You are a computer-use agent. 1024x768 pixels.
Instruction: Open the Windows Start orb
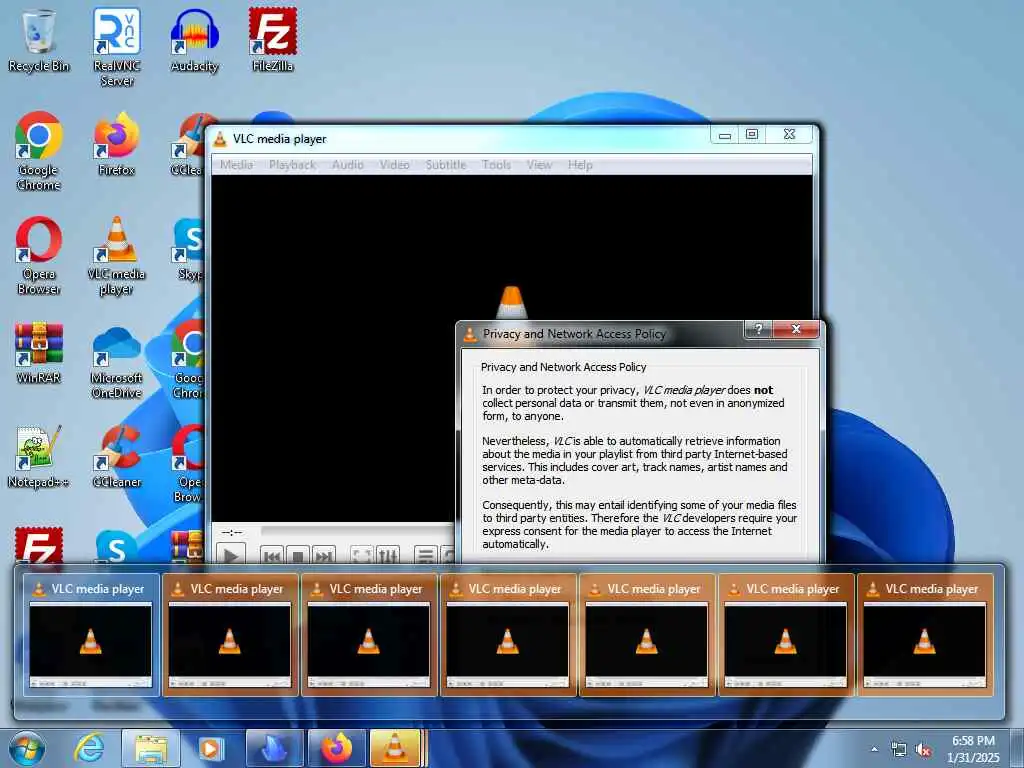click(x=27, y=748)
